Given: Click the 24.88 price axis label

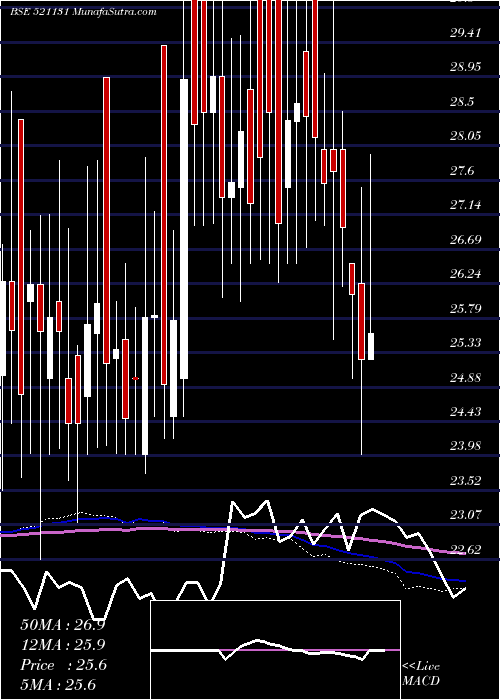Looking at the screenshot, I should tap(466, 378).
